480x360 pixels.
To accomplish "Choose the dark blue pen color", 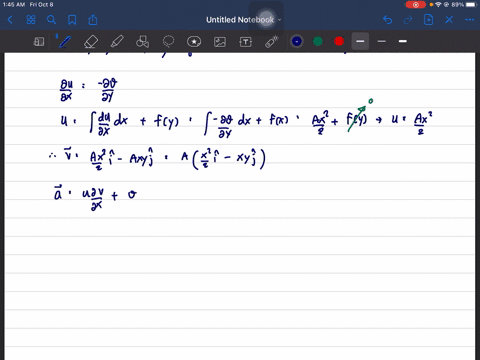I will tap(297, 41).
